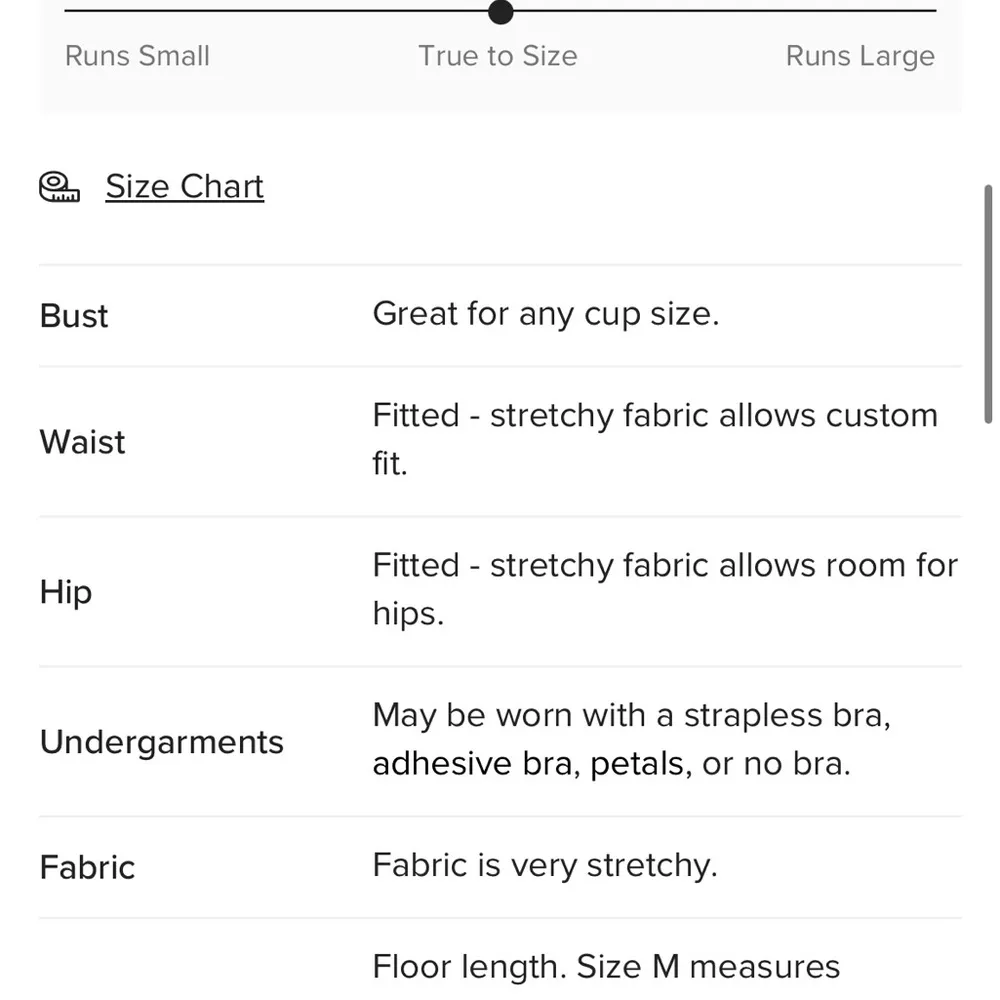Click the 'Floor length. Size M measures' text
The height and width of the screenshot is (1000, 1000).
(606, 967)
